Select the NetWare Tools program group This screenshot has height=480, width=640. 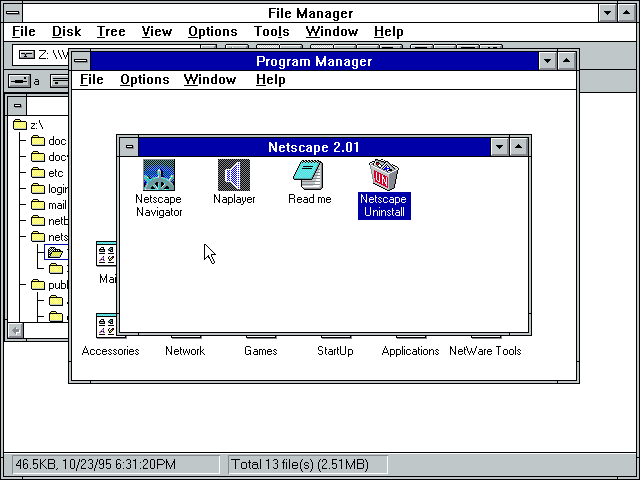coord(485,351)
